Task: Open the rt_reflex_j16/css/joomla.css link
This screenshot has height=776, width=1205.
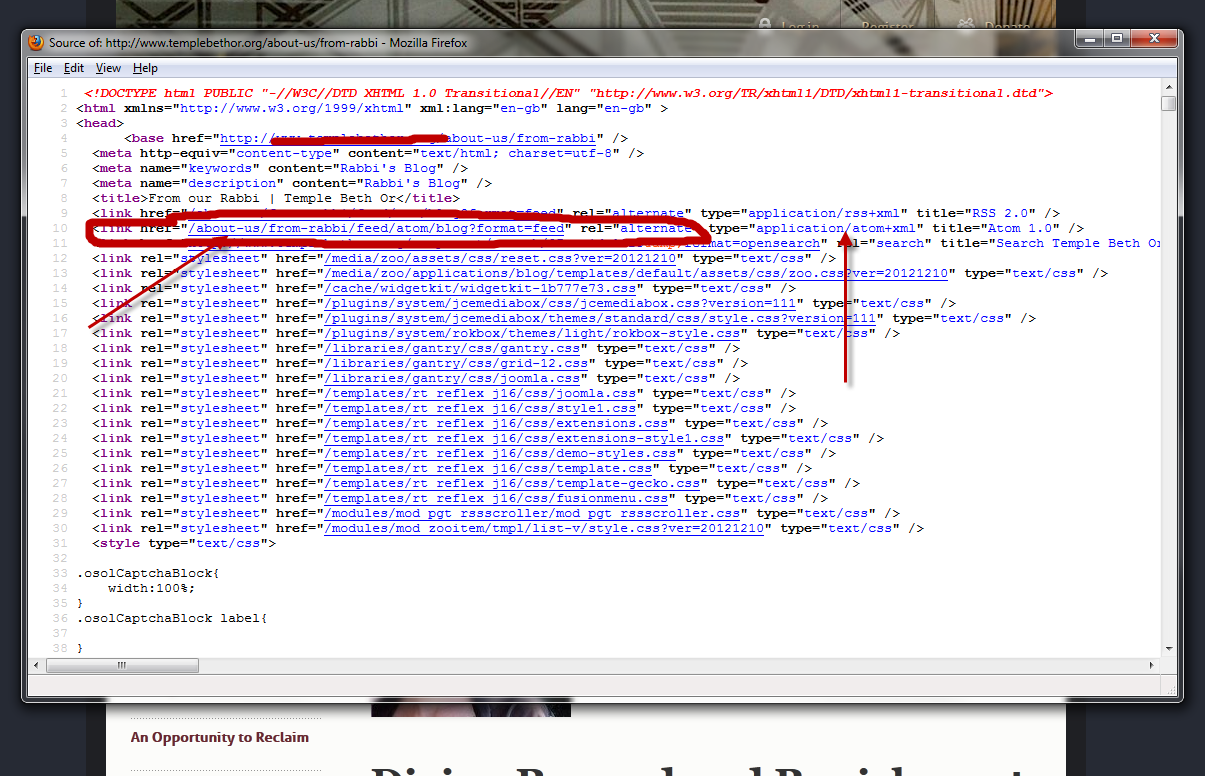Action: 481,393
